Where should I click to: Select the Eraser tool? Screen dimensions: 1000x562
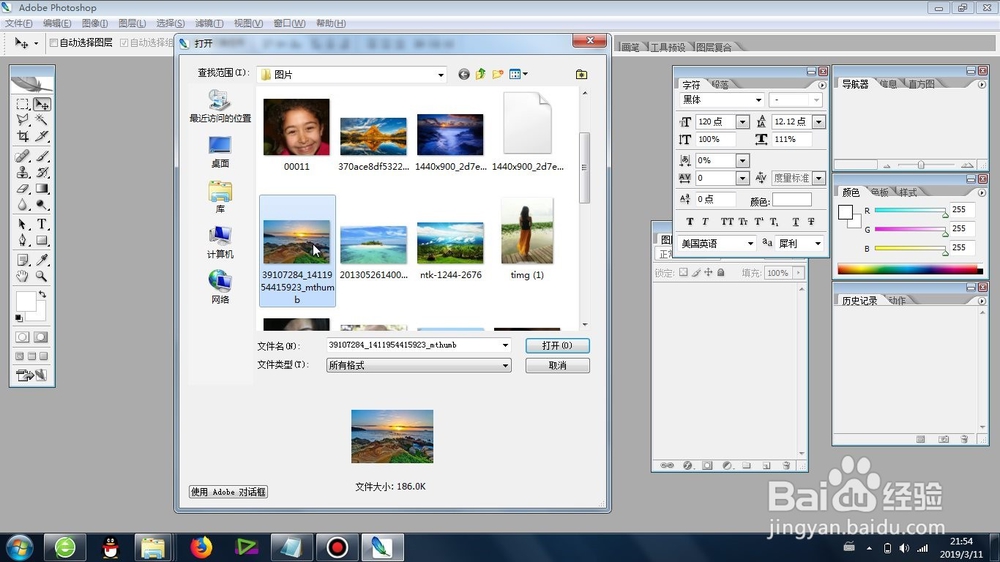click(x=23, y=189)
